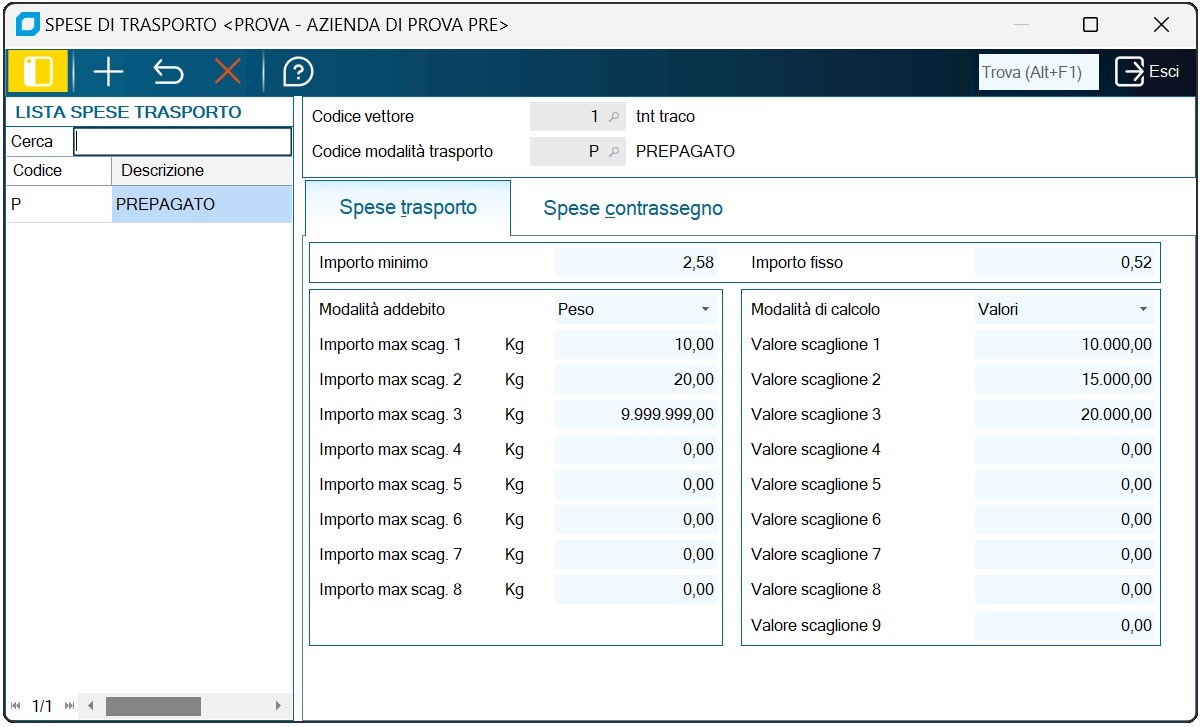Click the horizontal scrollbar thumb in list

pyautogui.click(x=153, y=706)
